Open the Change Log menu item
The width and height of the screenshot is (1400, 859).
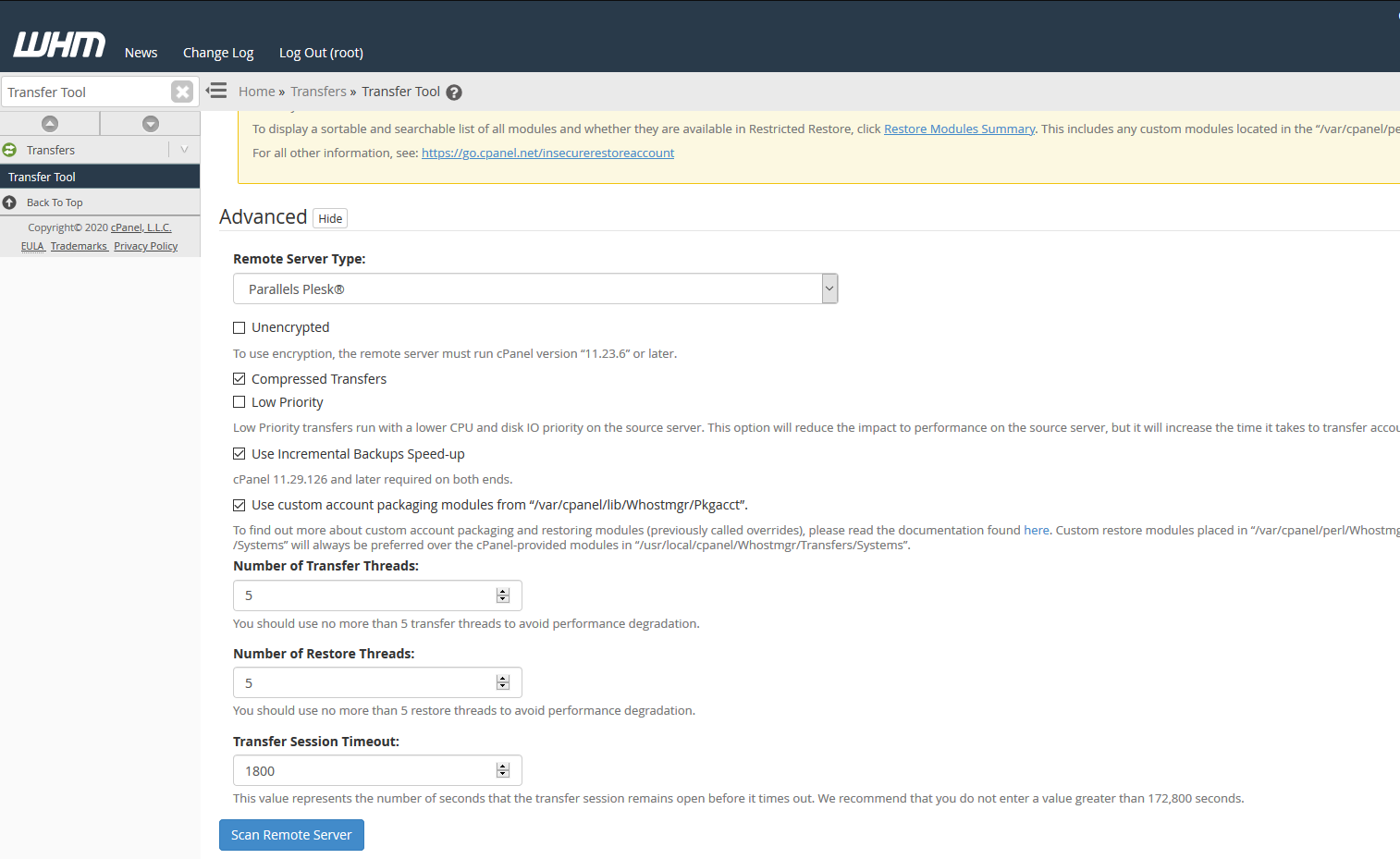[218, 53]
